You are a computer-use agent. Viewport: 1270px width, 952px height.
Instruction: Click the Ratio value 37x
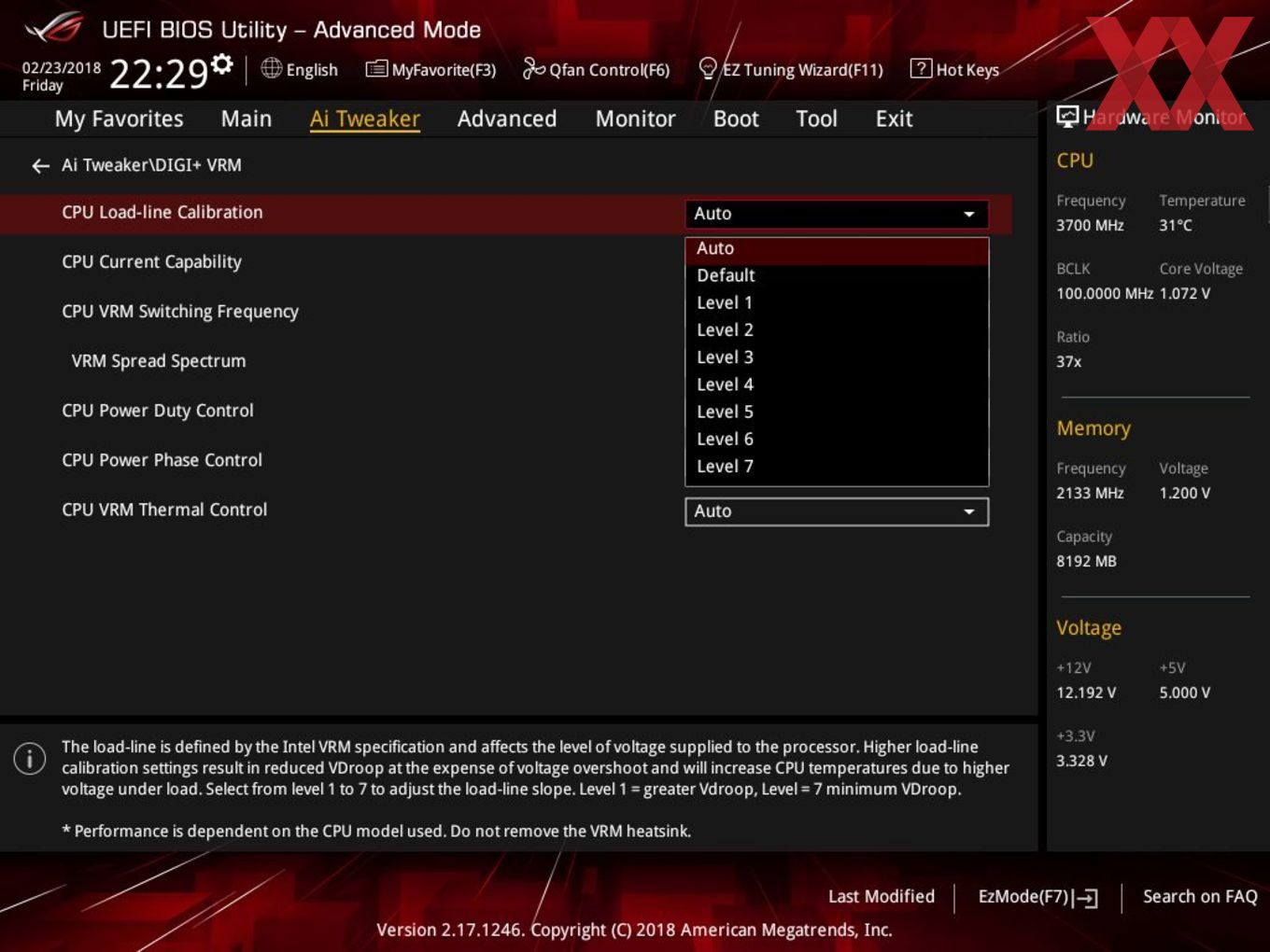(x=1069, y=361)
